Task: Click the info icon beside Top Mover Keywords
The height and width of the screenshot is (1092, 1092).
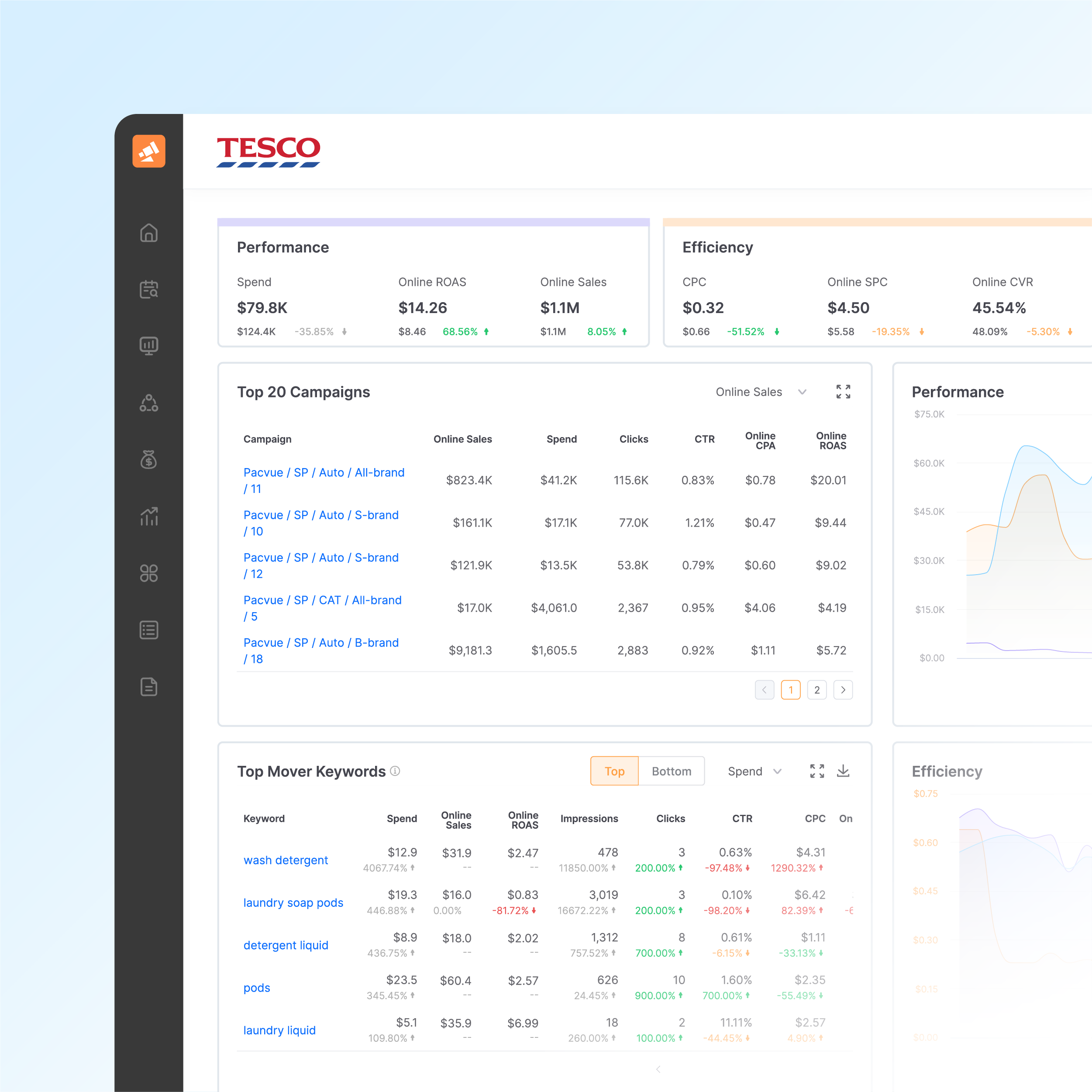Action: 395,771
